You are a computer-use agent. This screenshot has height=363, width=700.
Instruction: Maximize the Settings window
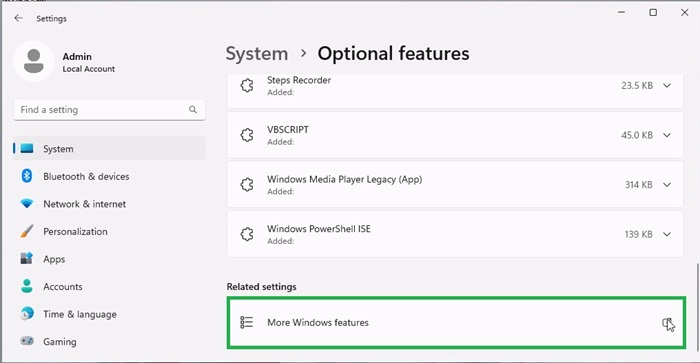(653, 13)
